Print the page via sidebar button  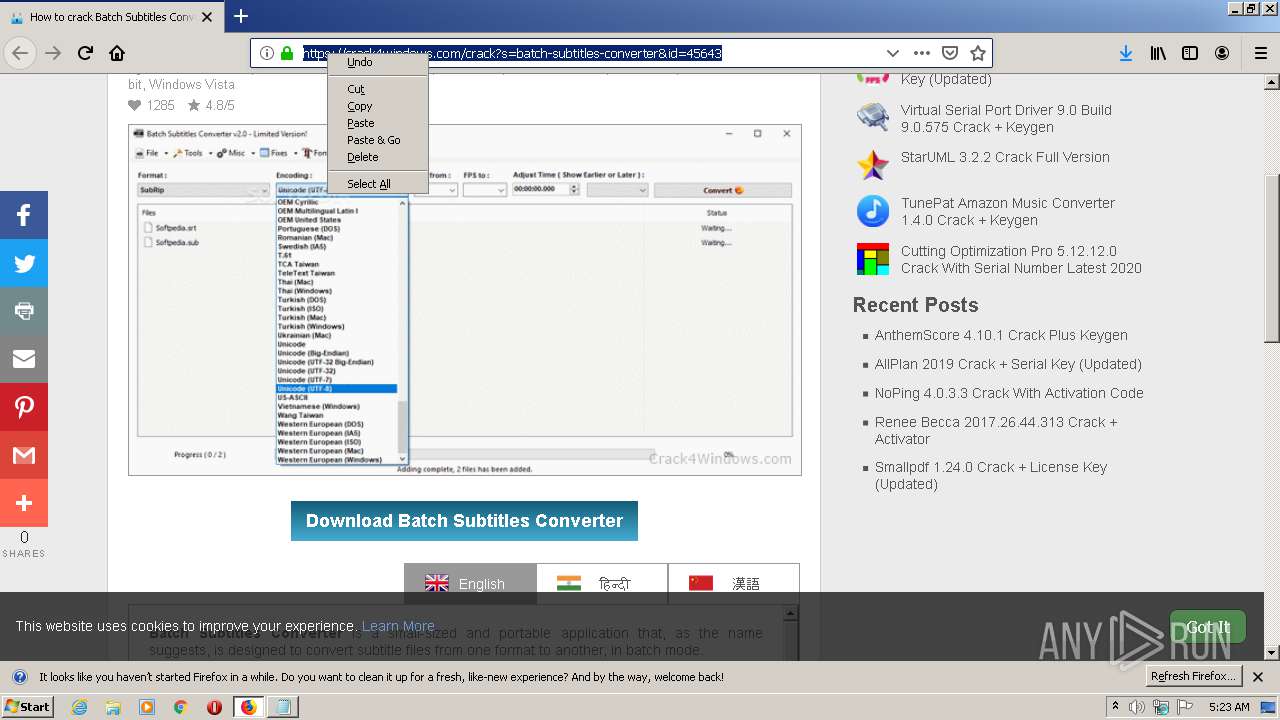(24, 311)
